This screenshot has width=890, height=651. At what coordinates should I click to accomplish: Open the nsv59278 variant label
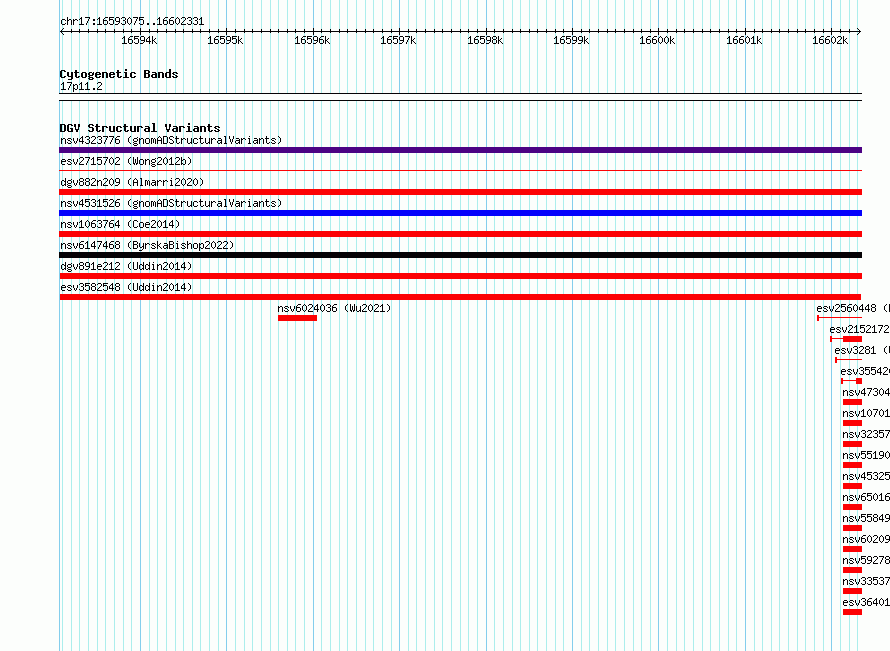click(x=866, y=560)
